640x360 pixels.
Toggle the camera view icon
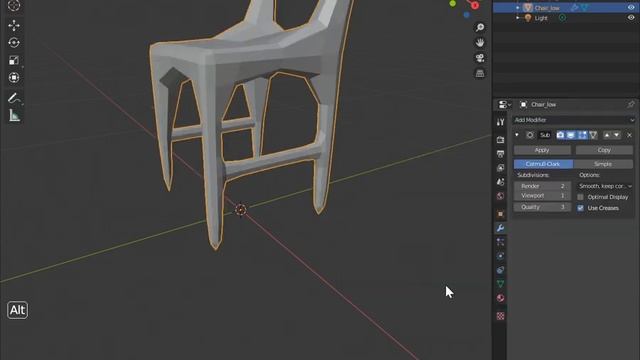coord(480,58)
